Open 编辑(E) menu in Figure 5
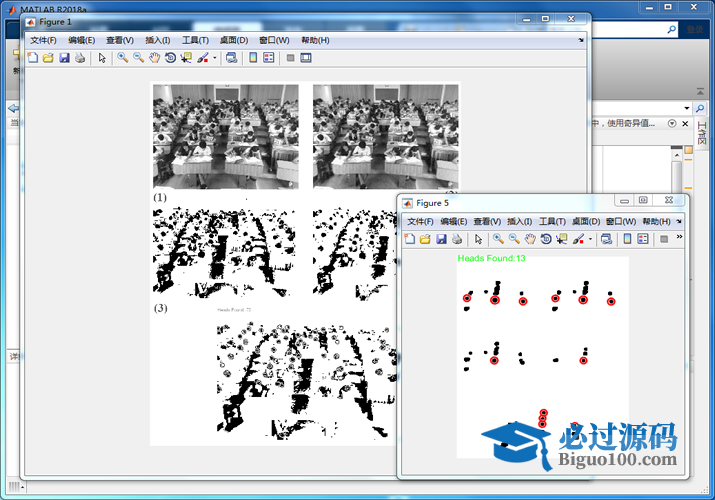715x500 pixels. coord(454,222)
